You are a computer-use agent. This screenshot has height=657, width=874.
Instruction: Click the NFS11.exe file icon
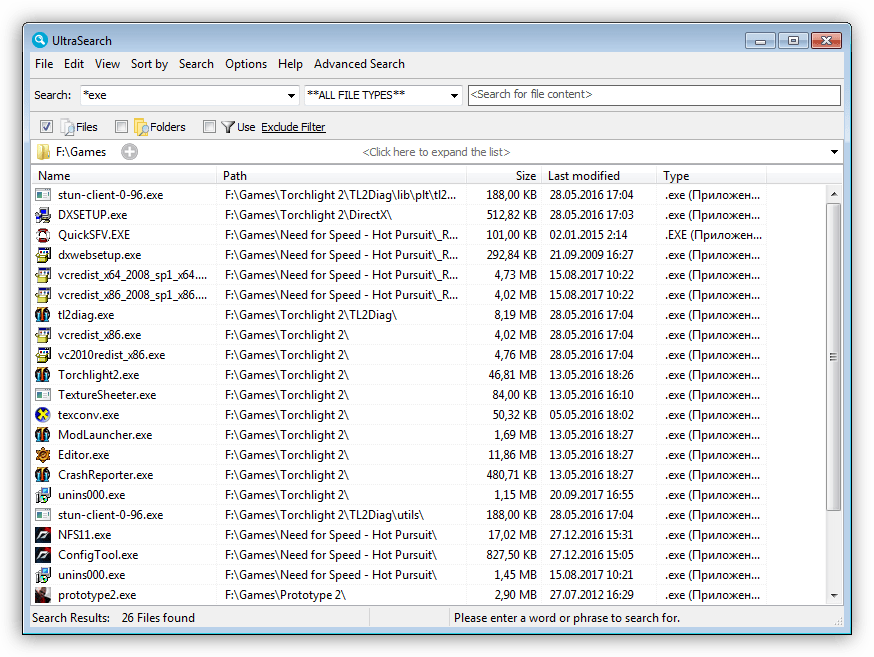(x=43, y=535)
